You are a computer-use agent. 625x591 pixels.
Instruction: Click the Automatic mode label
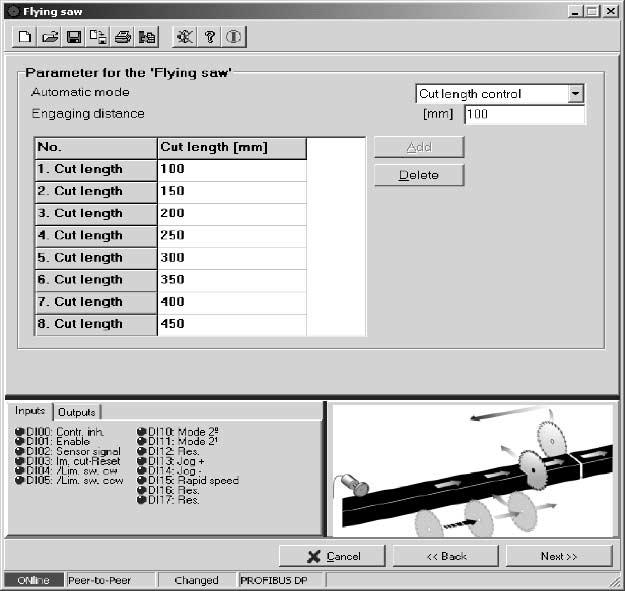[80, 92]
